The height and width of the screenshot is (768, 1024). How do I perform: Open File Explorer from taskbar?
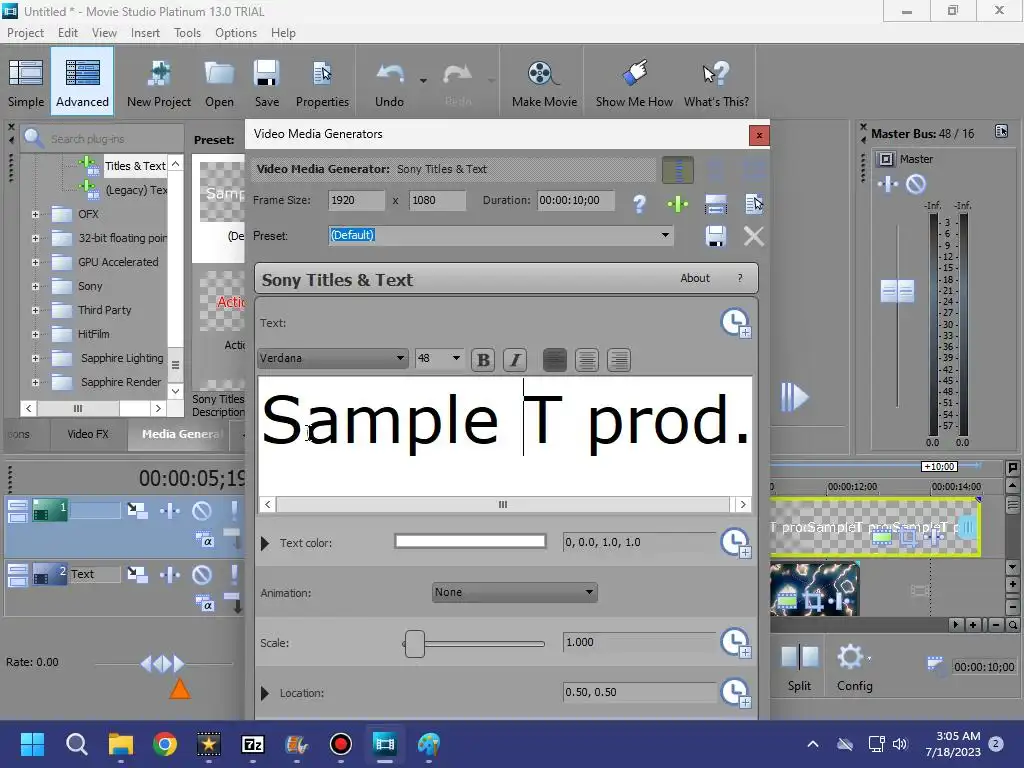click(121, 744)
